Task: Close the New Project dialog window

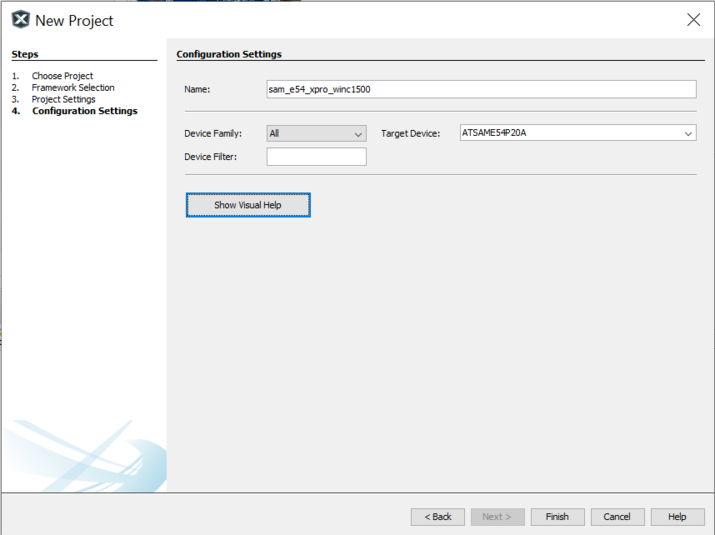Action: click(x=693, y=20)
